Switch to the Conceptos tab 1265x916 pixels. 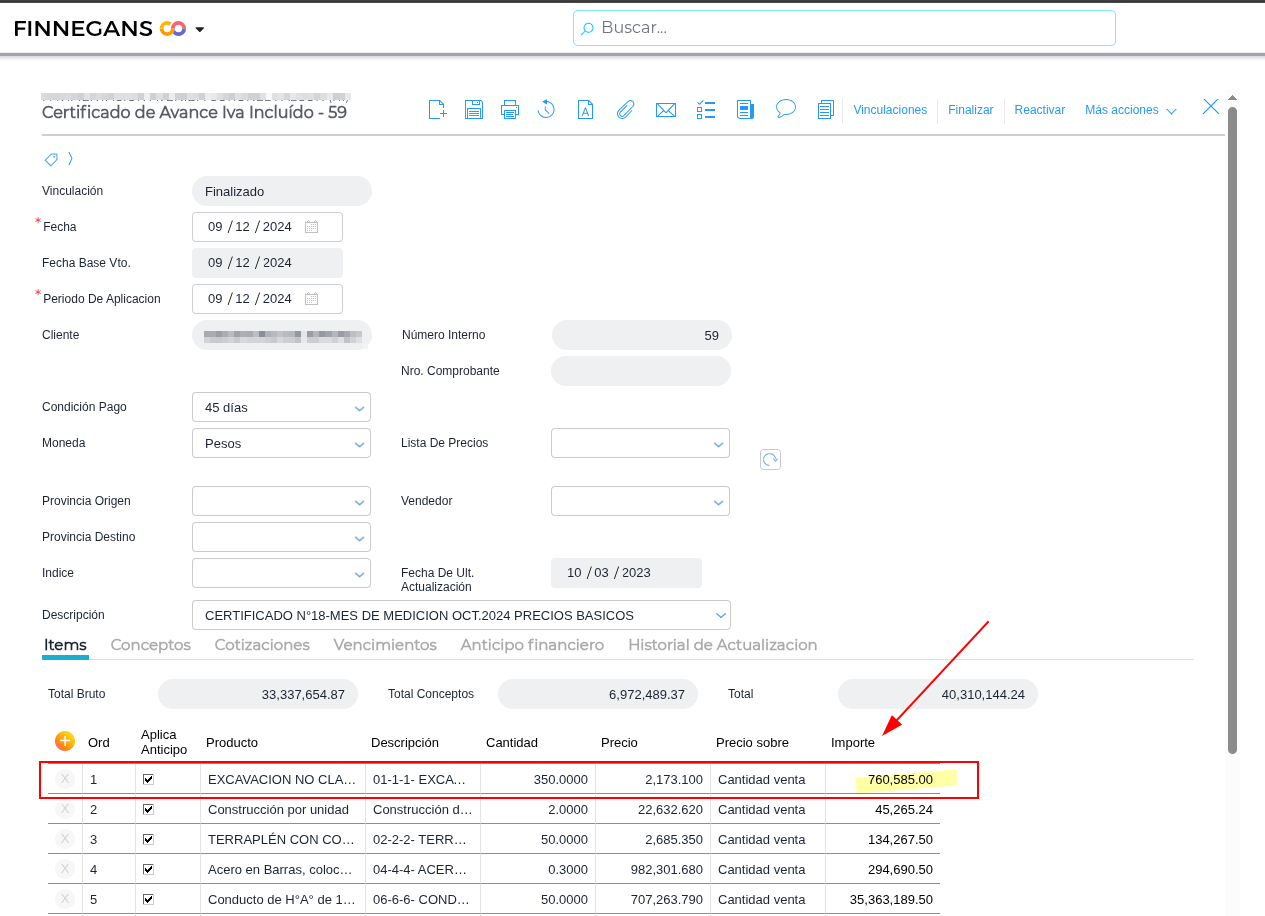[150, 645]
